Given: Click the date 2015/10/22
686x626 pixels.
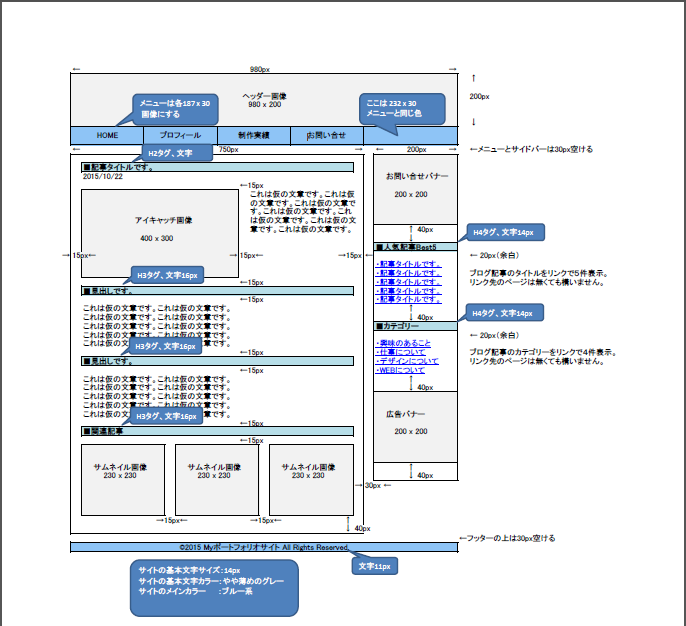Looking at the screenshot, I should (103, 177).
